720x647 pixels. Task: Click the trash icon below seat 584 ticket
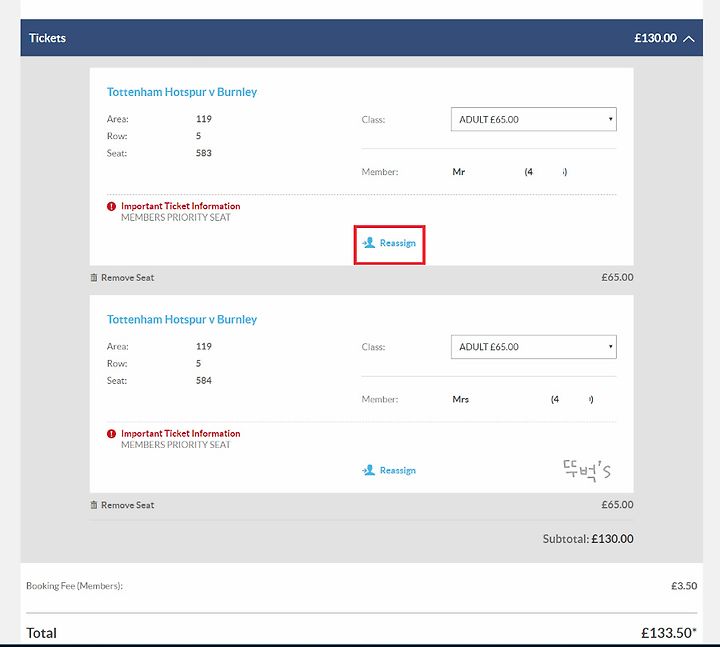[94, 505]
